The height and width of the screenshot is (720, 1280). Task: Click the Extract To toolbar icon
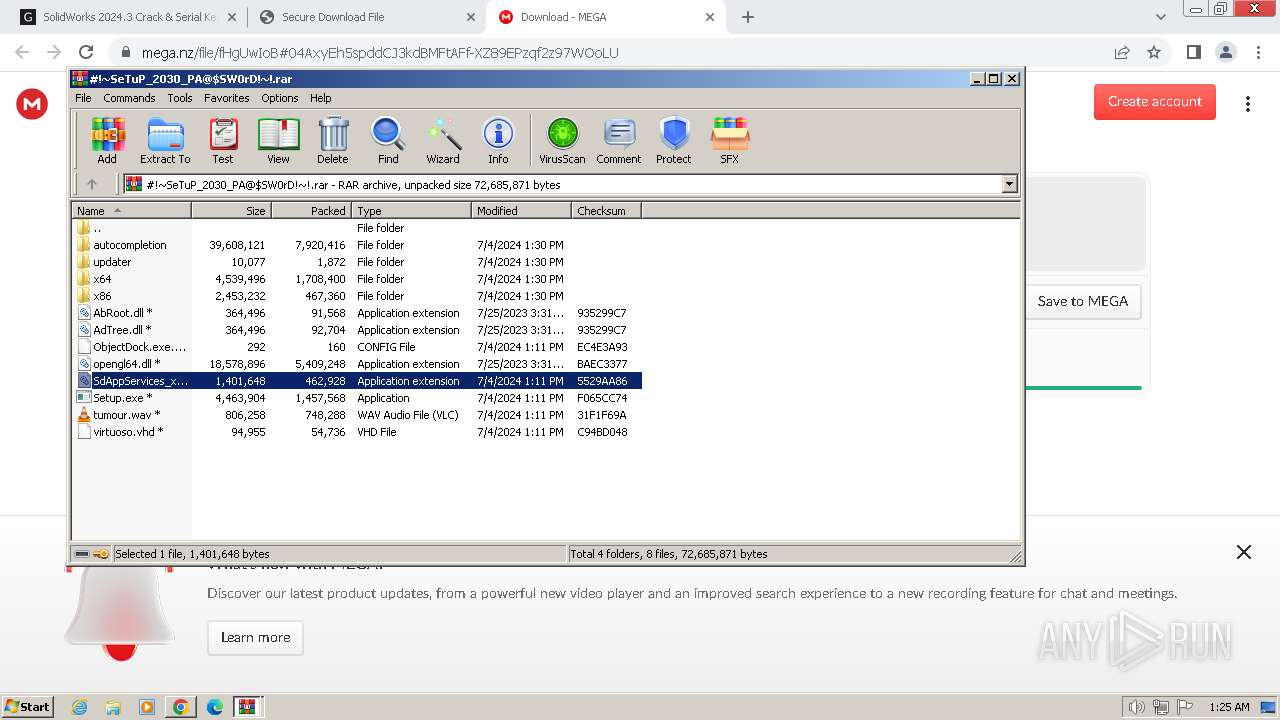[165, 140]
